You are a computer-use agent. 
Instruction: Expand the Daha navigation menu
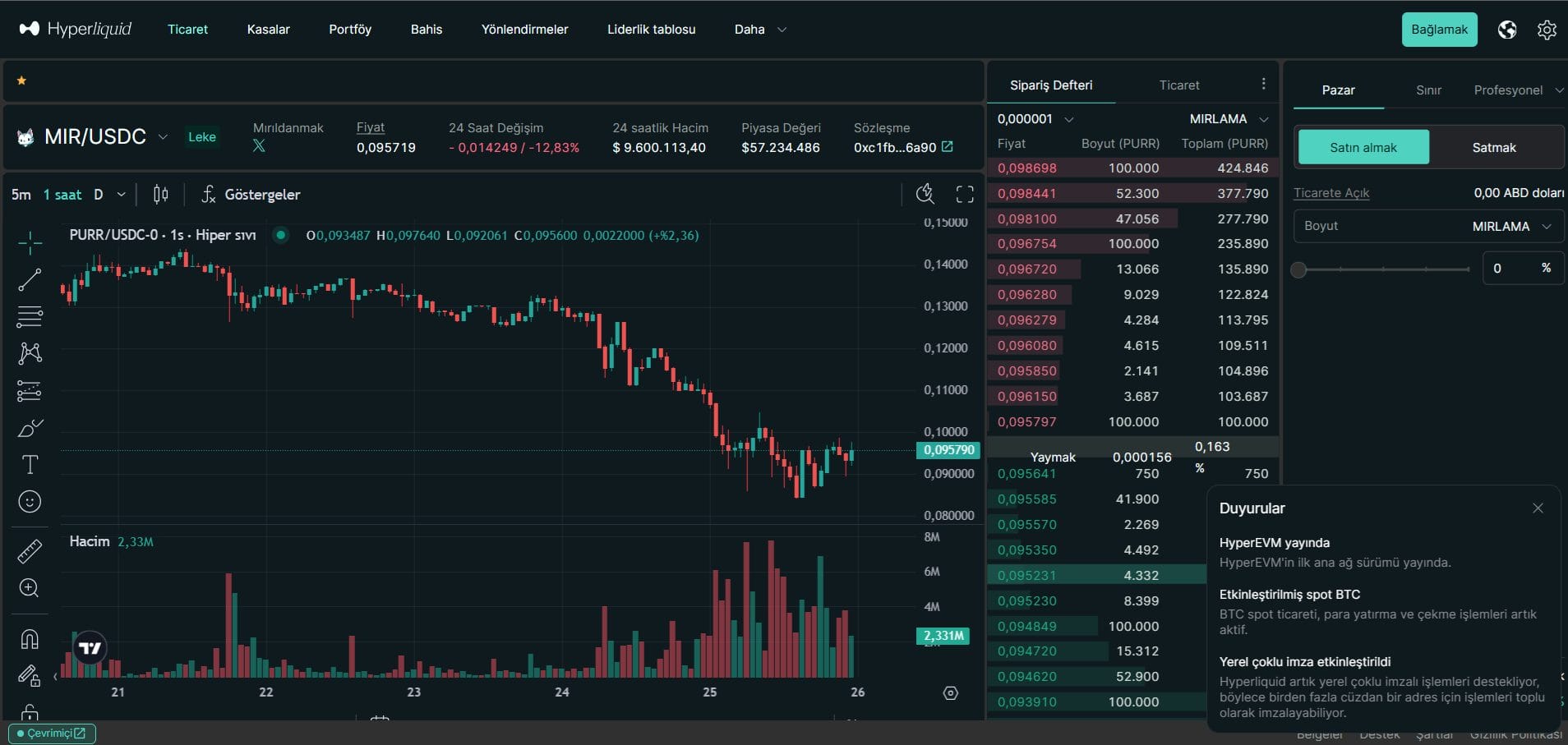tap(758, 29)
